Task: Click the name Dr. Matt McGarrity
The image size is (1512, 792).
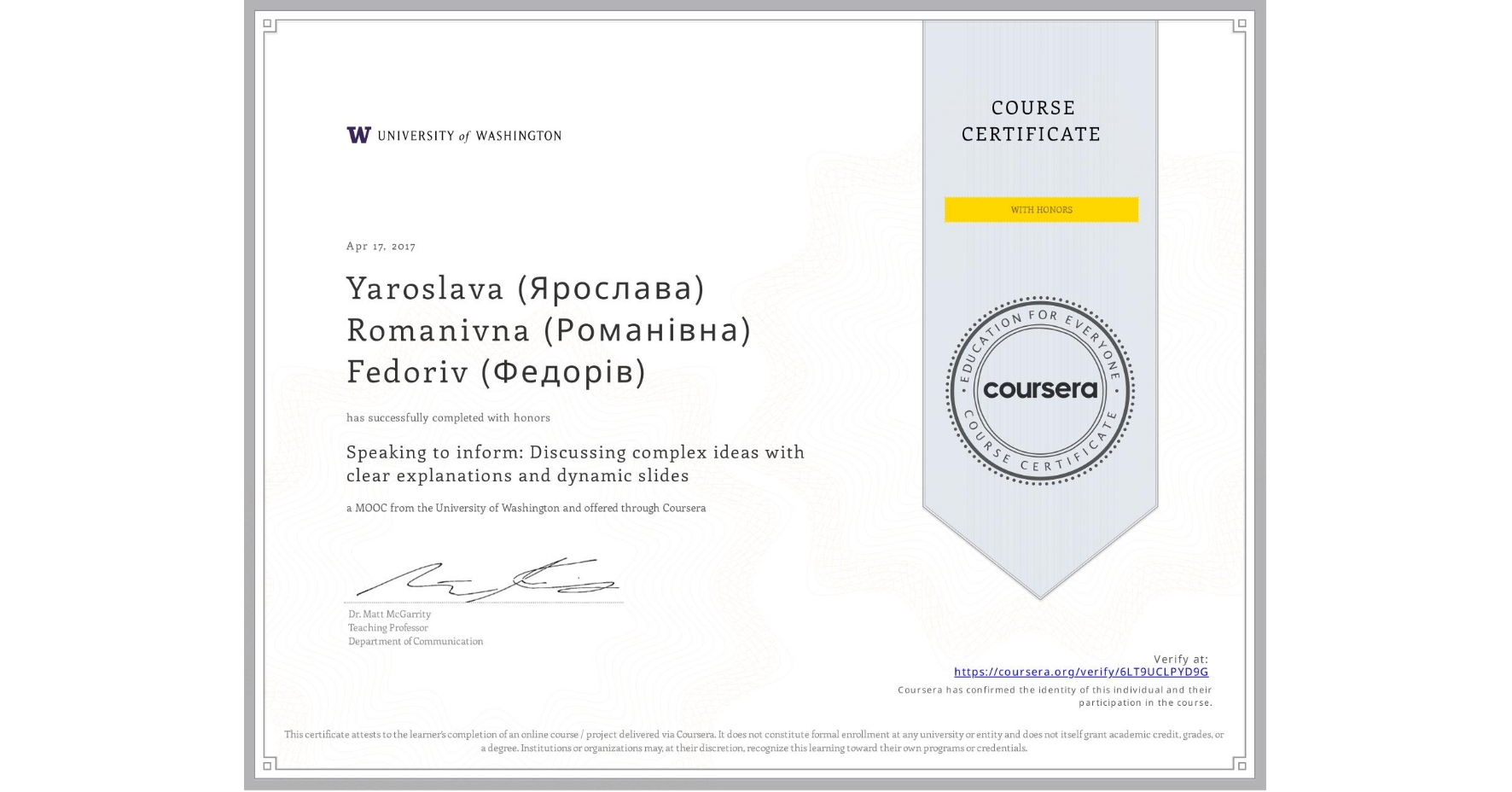Action: click(x=389, y=614)
